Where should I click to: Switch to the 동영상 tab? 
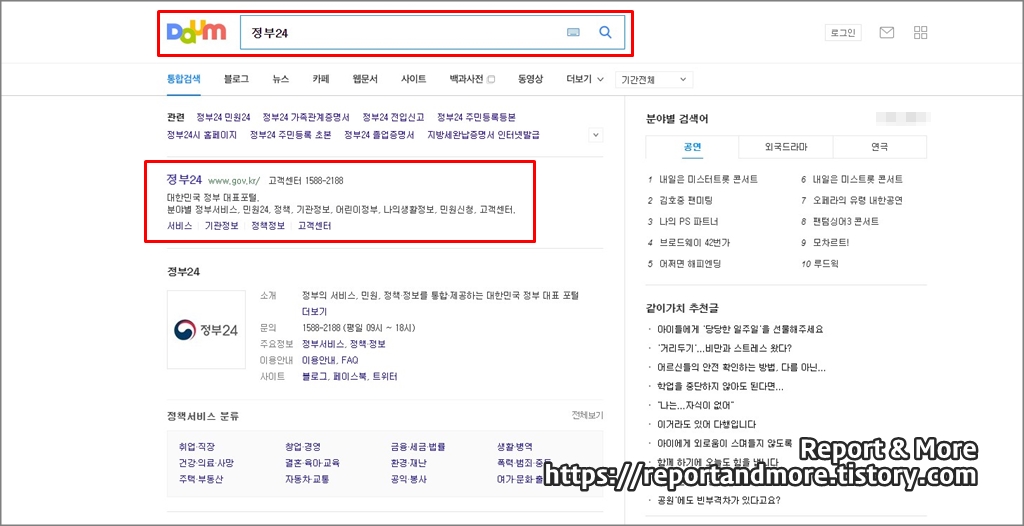(530, 79)
